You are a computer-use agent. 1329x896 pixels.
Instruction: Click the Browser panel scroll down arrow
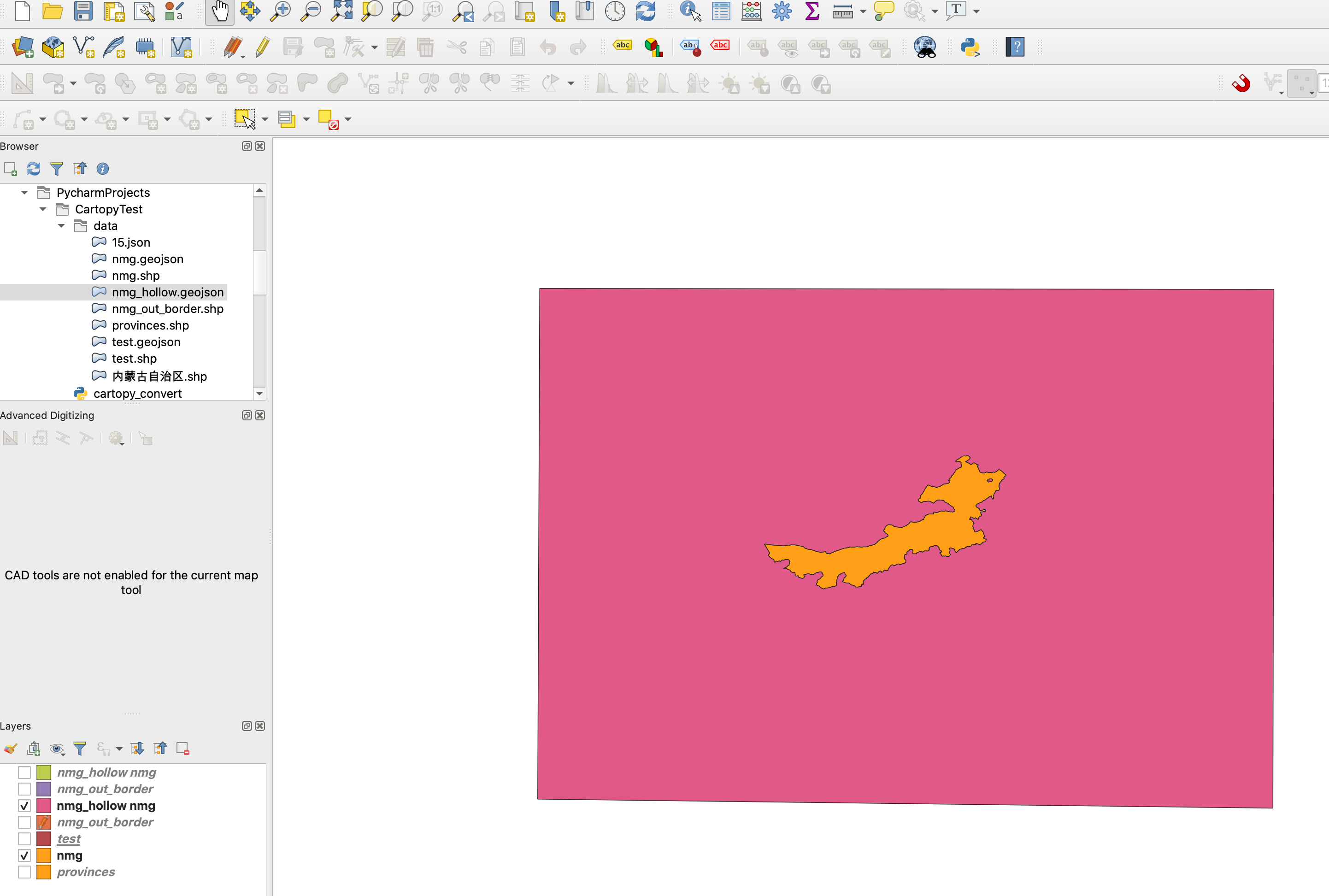(x=259, y=393)
